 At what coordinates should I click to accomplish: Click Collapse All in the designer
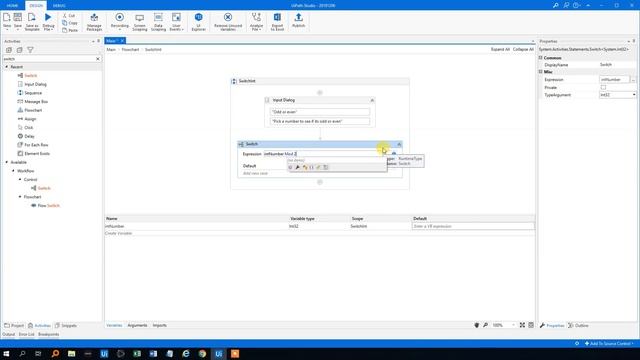523,49
